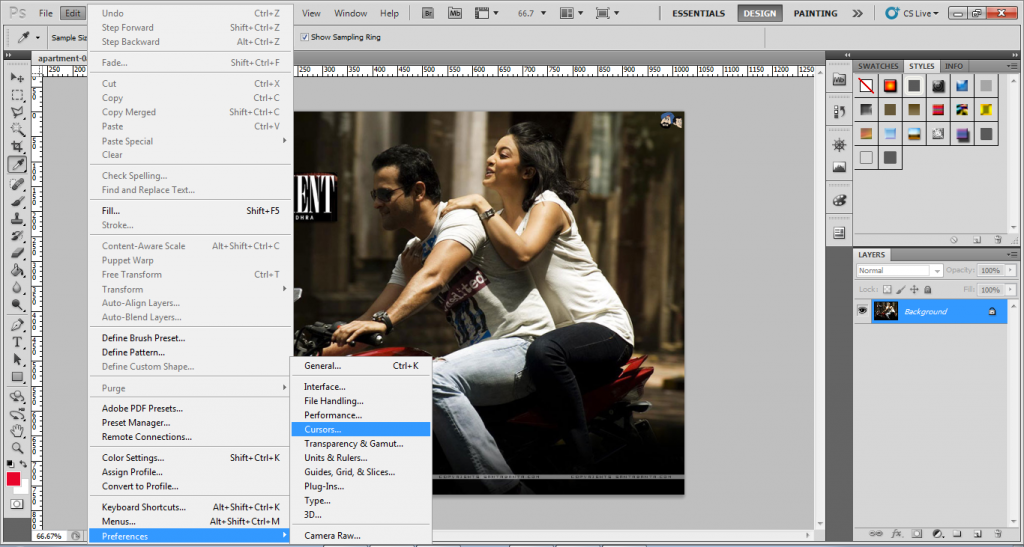Select the Pen tool
1024x547 pixels.
(18, 324)
